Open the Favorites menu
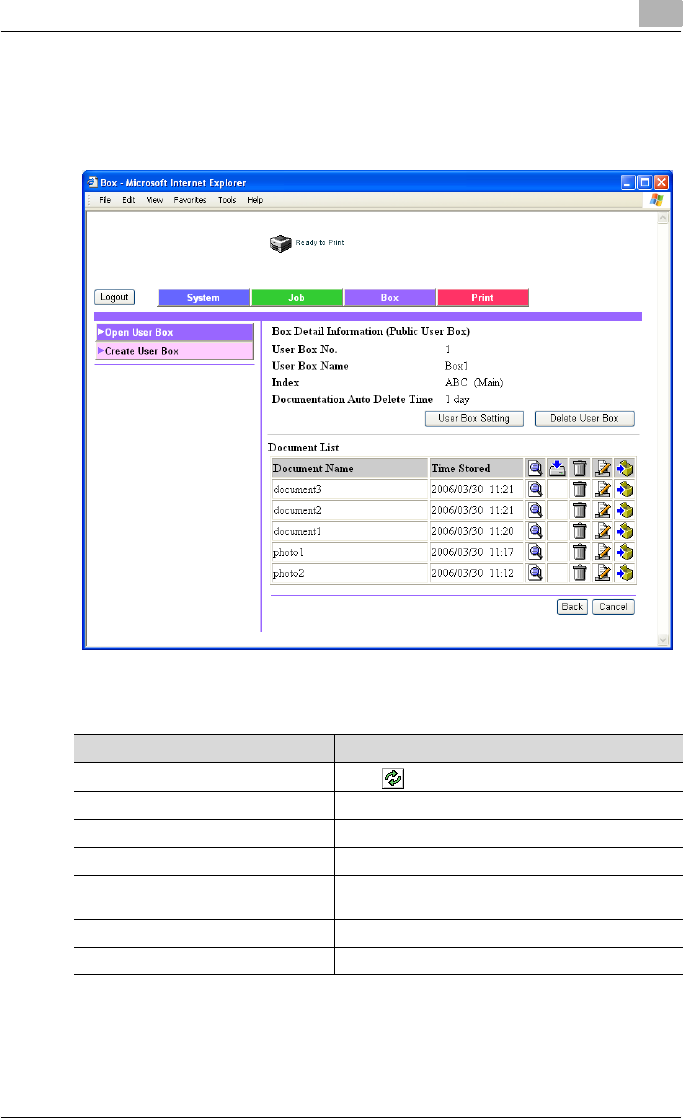The height and width of the screenshot is (1118, 683). tap(189, 200)
